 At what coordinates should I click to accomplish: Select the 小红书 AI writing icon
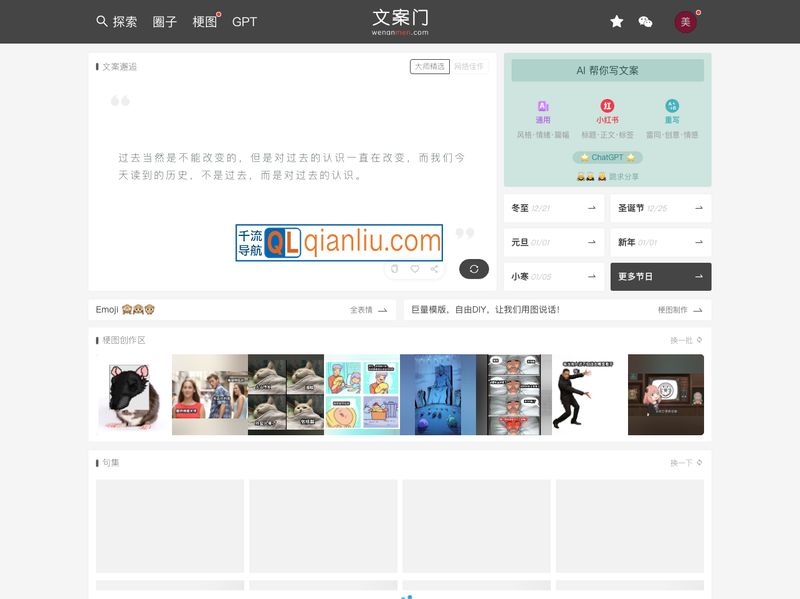[x=607, y=106]
